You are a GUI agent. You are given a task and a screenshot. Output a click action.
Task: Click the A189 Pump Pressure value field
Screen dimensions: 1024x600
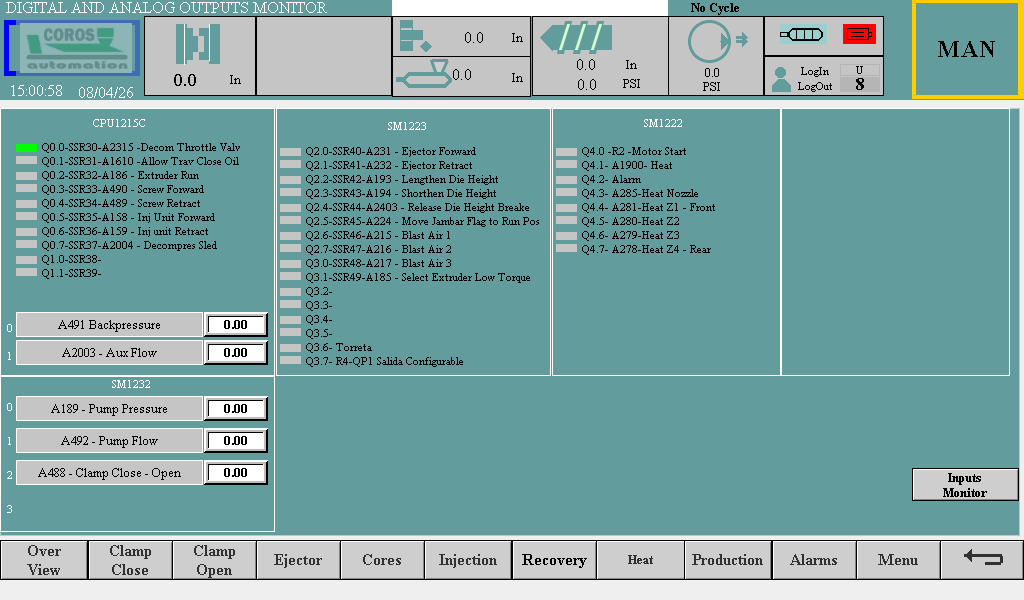tap(236, 409)
